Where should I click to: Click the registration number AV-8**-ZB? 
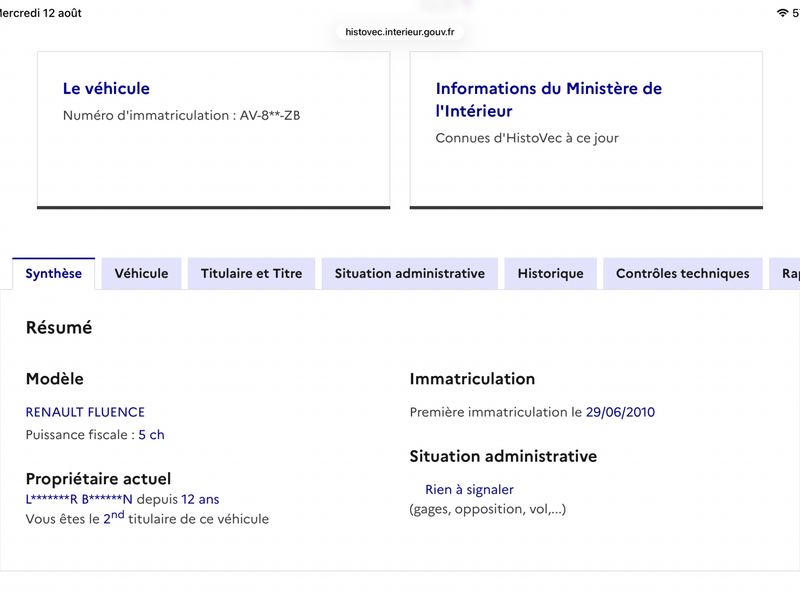click(270, 115)
